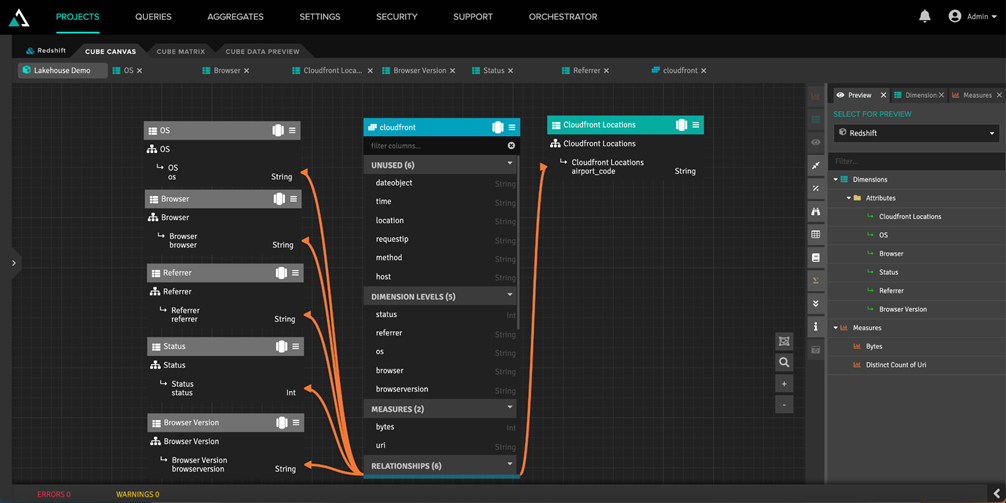
Task: Close the Preview panel tab
Action: 883,95
